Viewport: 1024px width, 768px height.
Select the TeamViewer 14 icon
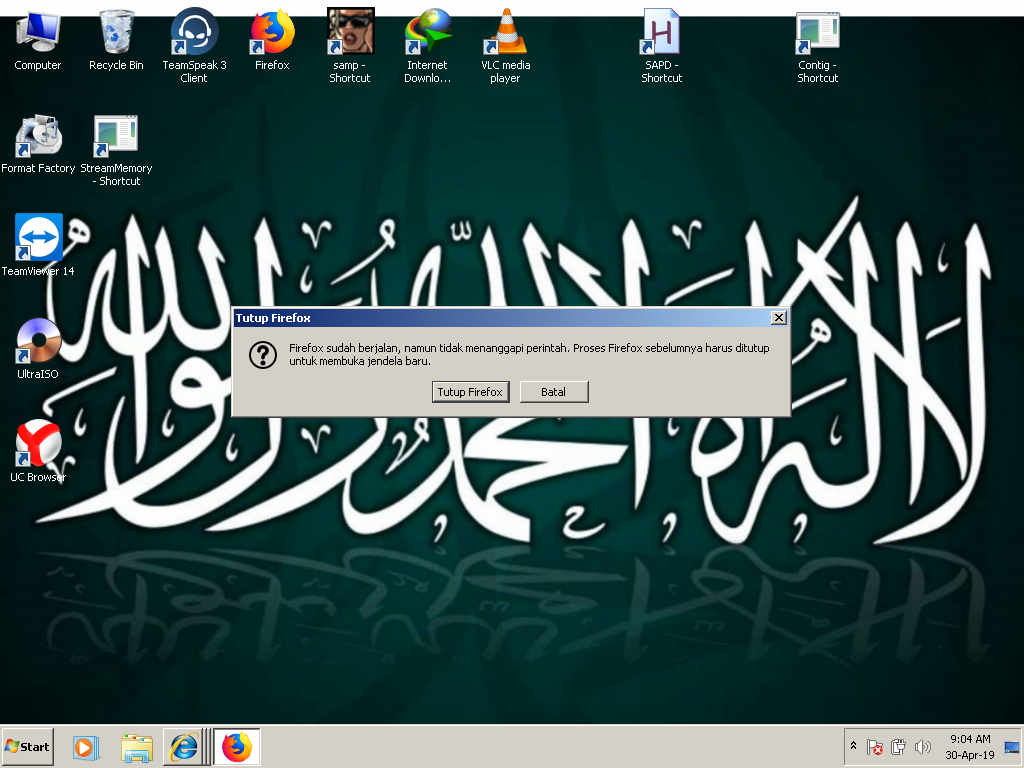tap(38, 245)
